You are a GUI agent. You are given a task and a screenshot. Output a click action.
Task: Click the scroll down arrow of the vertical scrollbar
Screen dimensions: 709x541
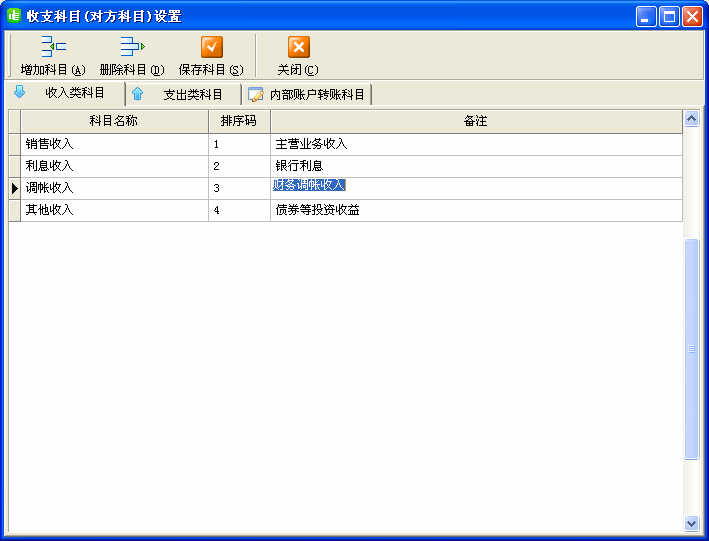[x=690, y=523]
